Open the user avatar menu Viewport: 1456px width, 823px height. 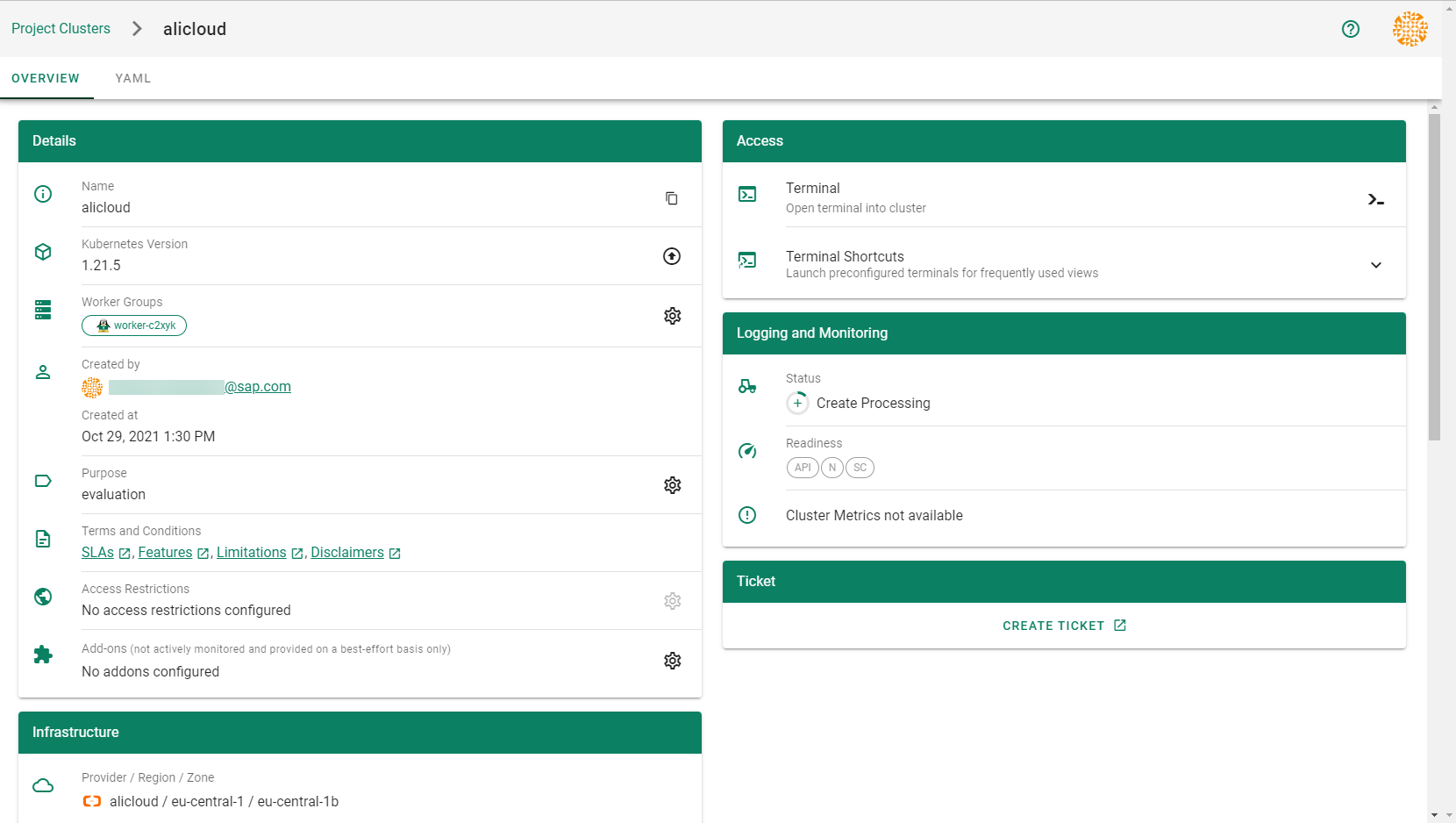[x=1410, y=29]
